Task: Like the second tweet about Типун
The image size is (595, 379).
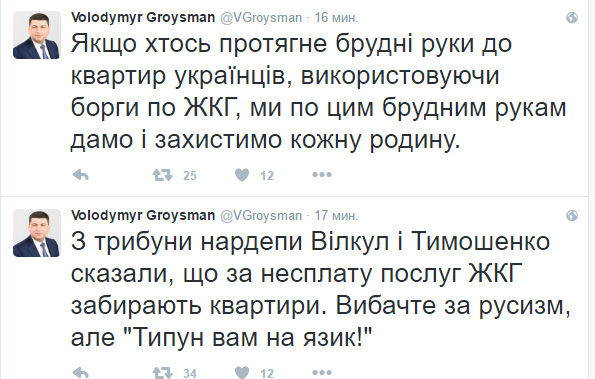Action: click(242, 373)
